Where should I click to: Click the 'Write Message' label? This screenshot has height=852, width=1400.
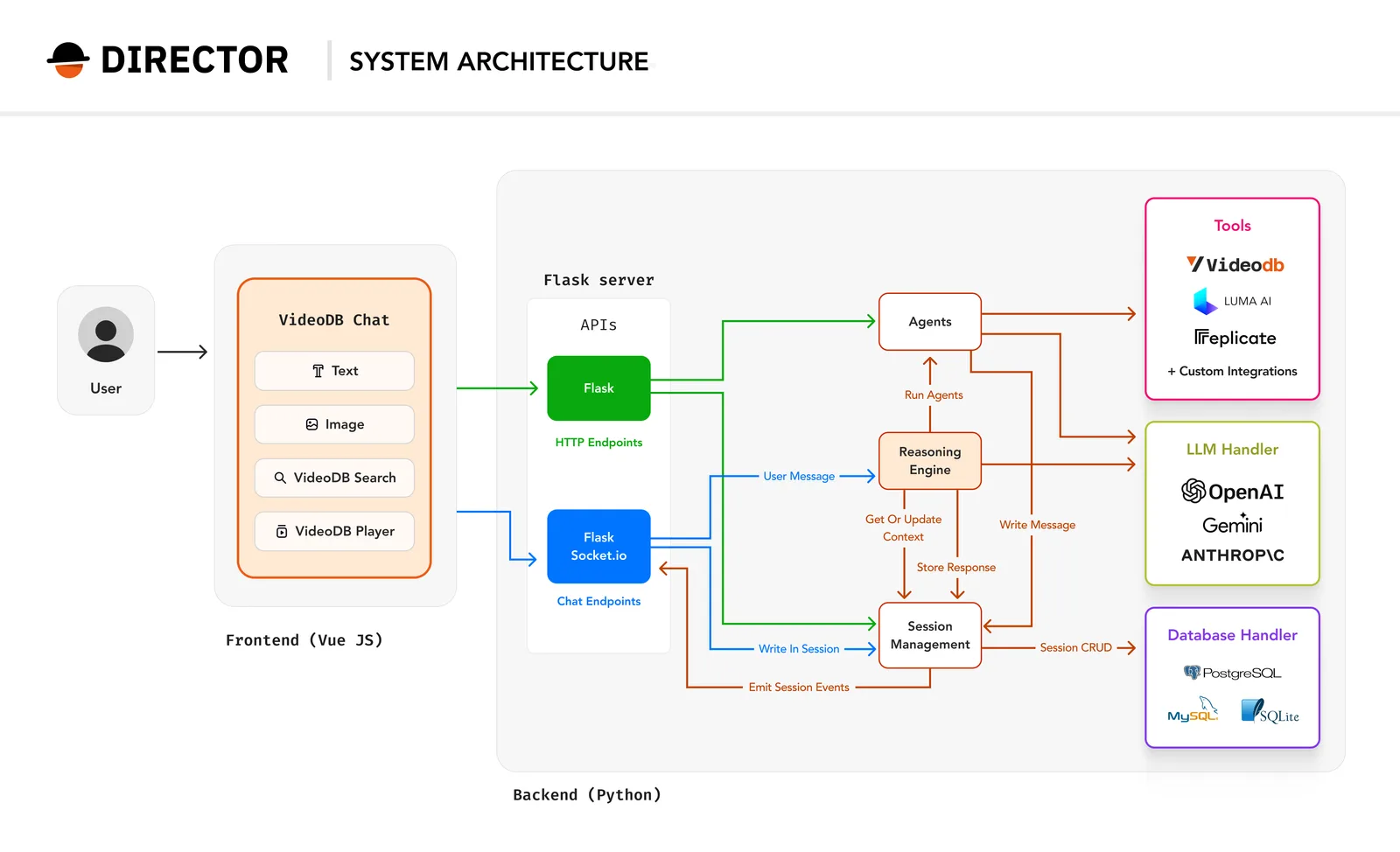point(1038,525)
